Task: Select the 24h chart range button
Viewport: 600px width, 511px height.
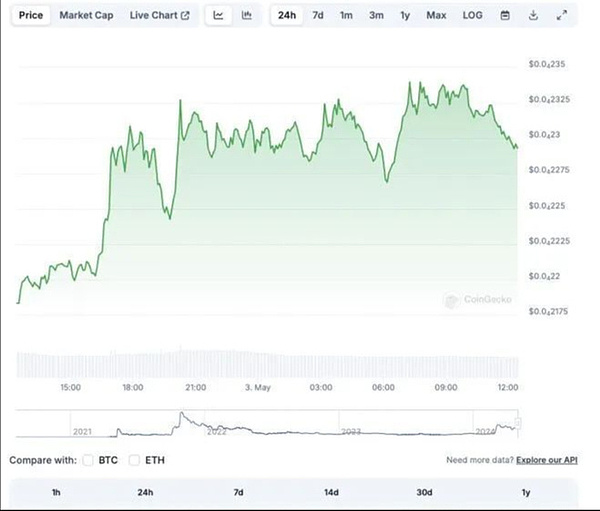Action: (287, 16)
